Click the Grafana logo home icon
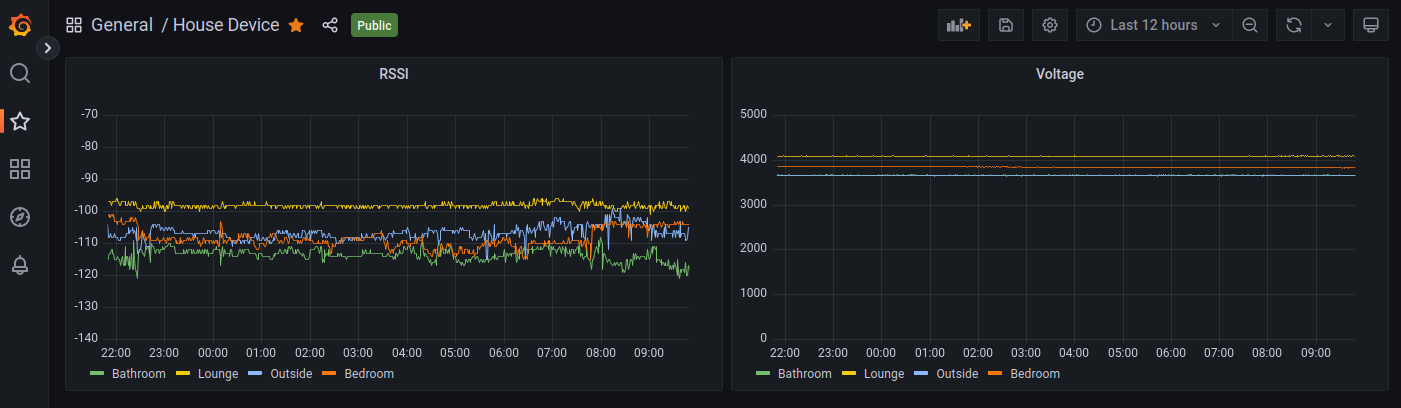This screenshot has height=408, width=1401. click(x=20, y=25)
